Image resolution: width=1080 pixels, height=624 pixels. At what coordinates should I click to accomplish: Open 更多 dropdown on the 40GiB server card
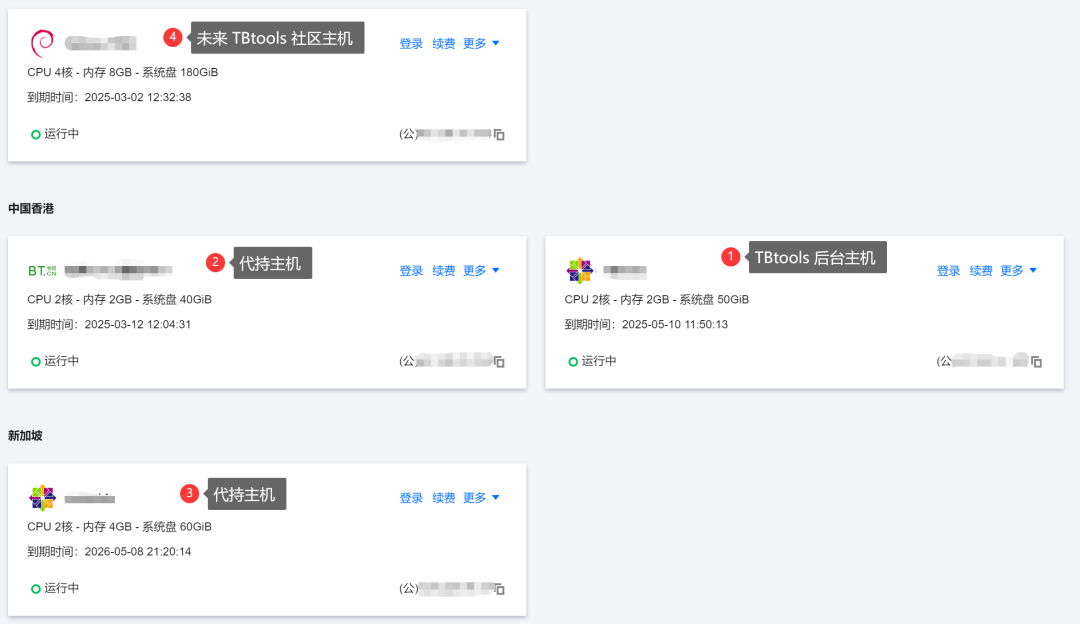[481, 271]
